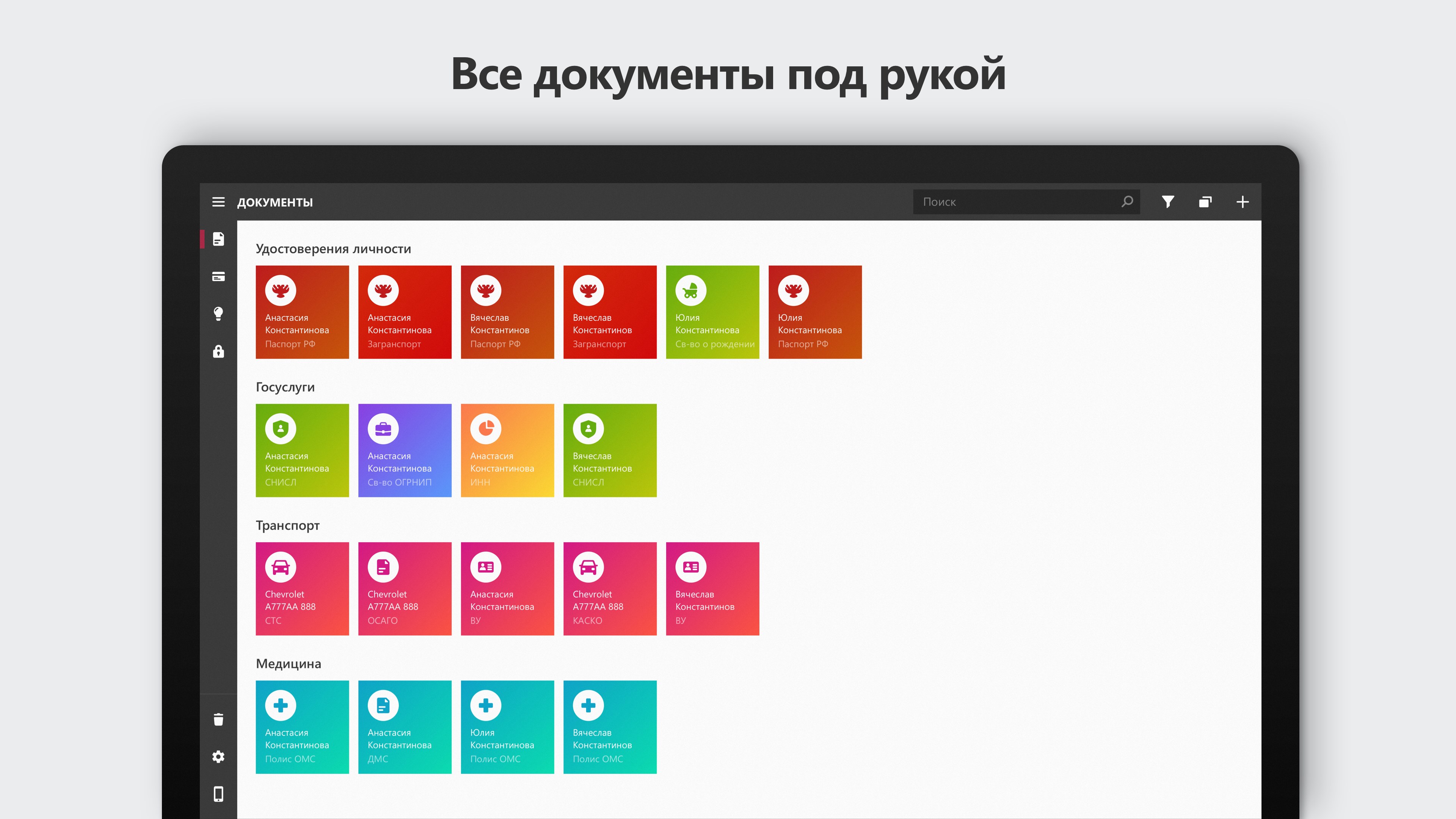Open the lightbulb ideas sidebar section
Image resolution: width=1456 pixels, height=819 pixels.
[x=218, y=314]
